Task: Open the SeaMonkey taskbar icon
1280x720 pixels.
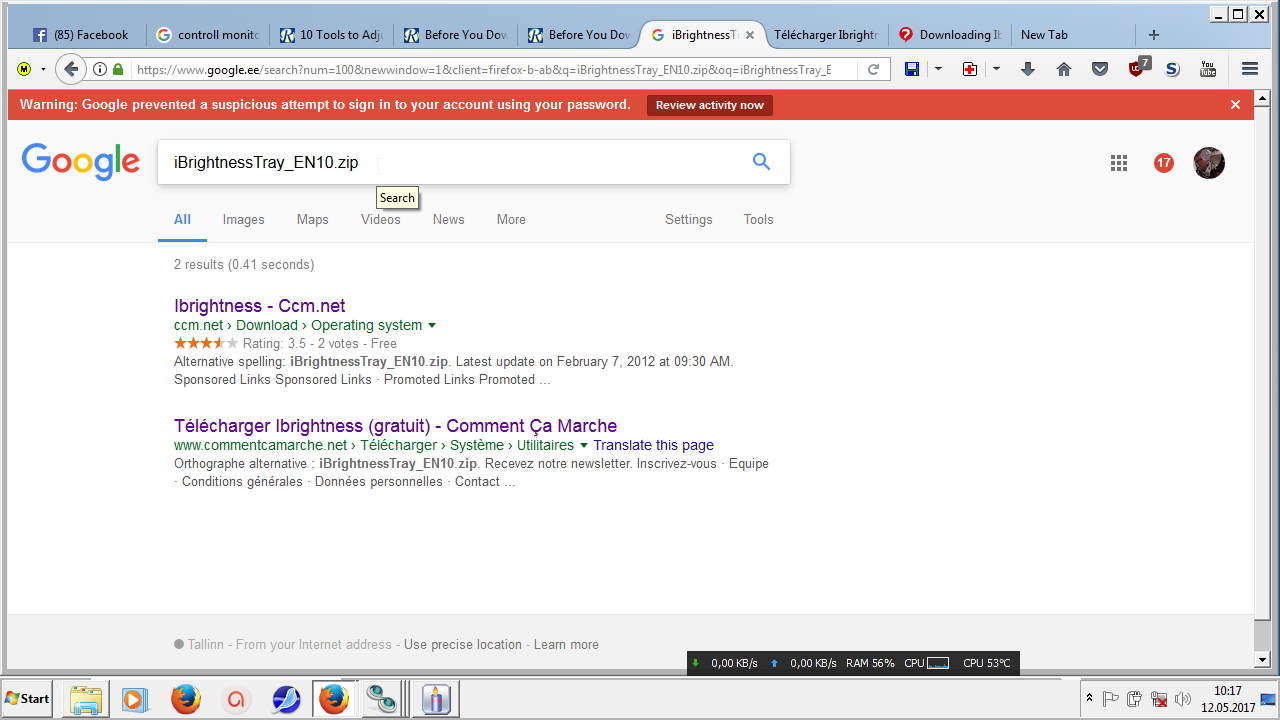Action: coord(285,698)
